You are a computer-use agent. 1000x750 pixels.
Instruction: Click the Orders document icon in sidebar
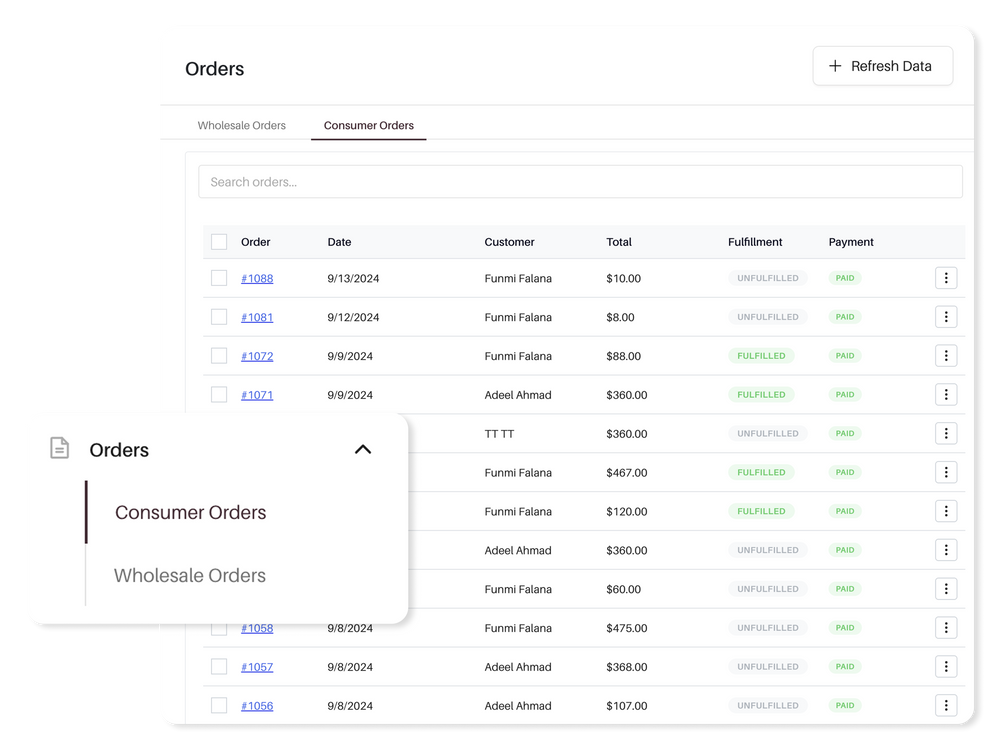click(60, 449)
